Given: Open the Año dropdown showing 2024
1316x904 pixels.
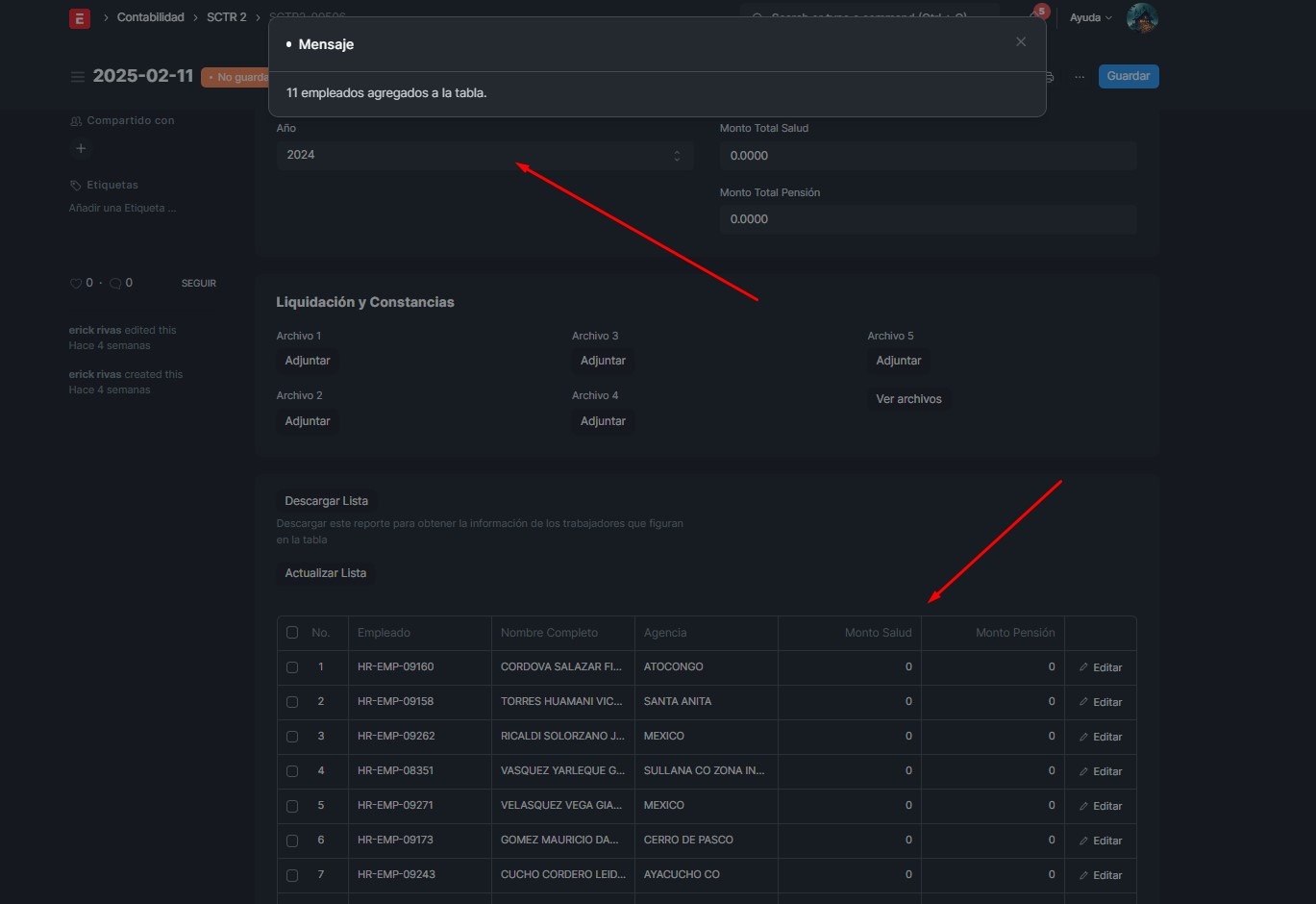Looking at the screenshot, I should (x=484, y=156).
